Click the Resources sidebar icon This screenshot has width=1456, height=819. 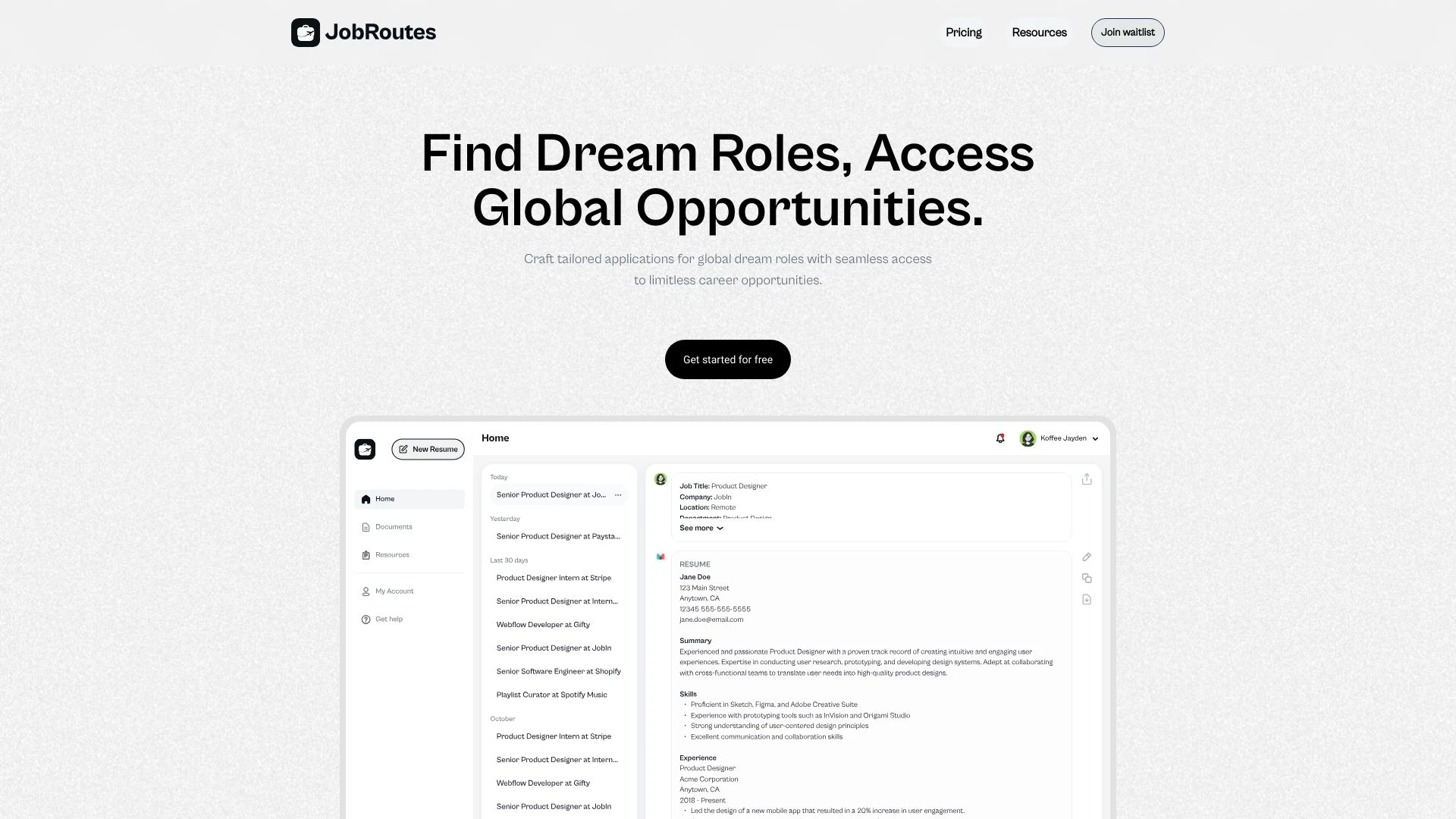(366, 554)
